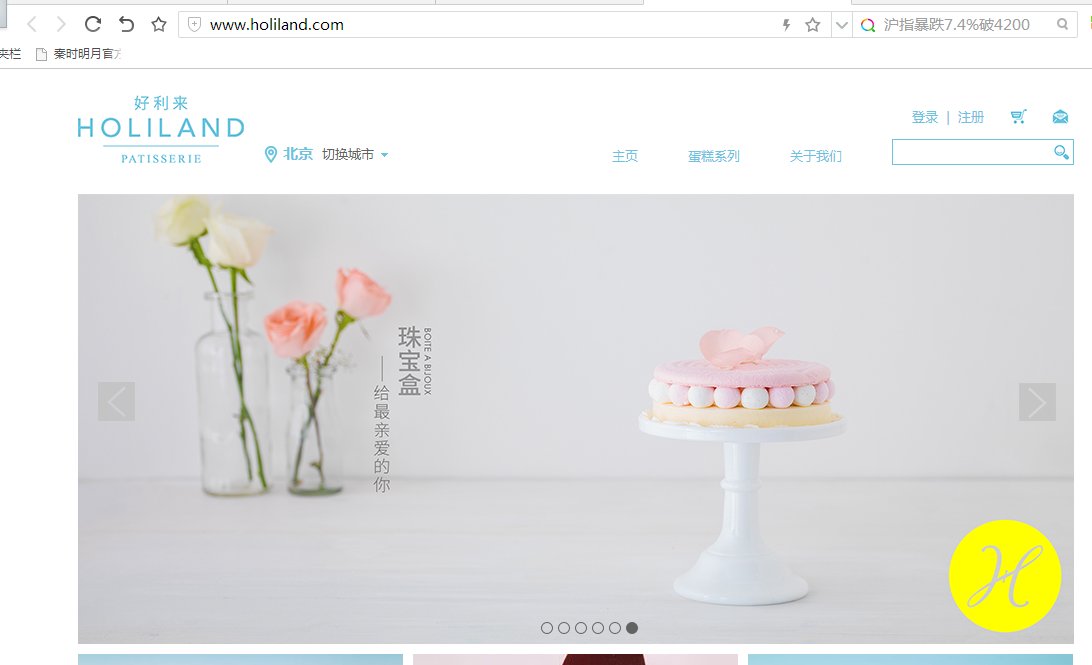This screenshot has width=1092, height=665.
Task: Select the third carousel indicator dot
Action: click(581, 628)
